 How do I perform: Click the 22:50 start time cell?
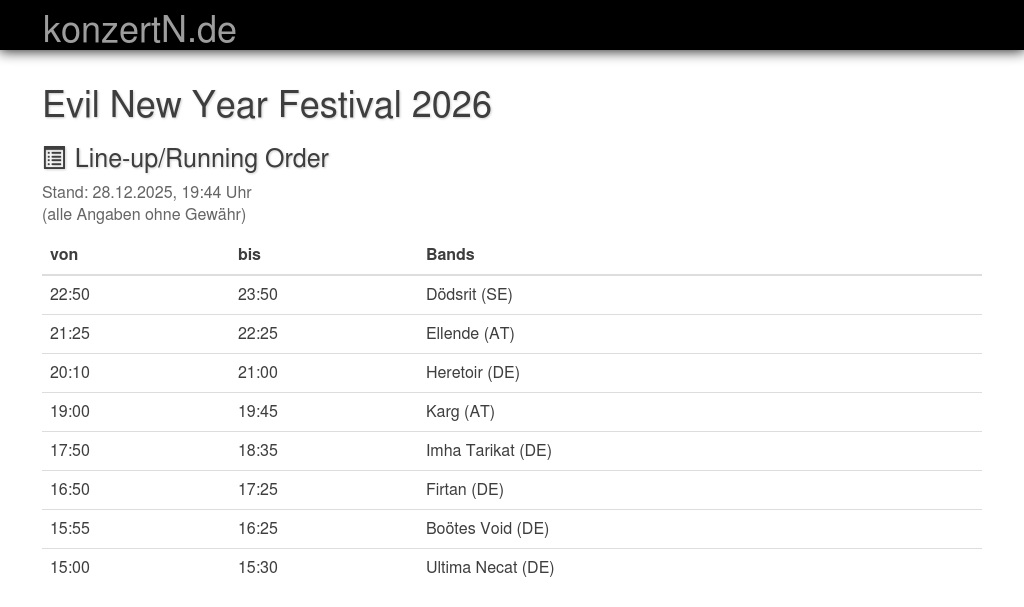[70, 294]
